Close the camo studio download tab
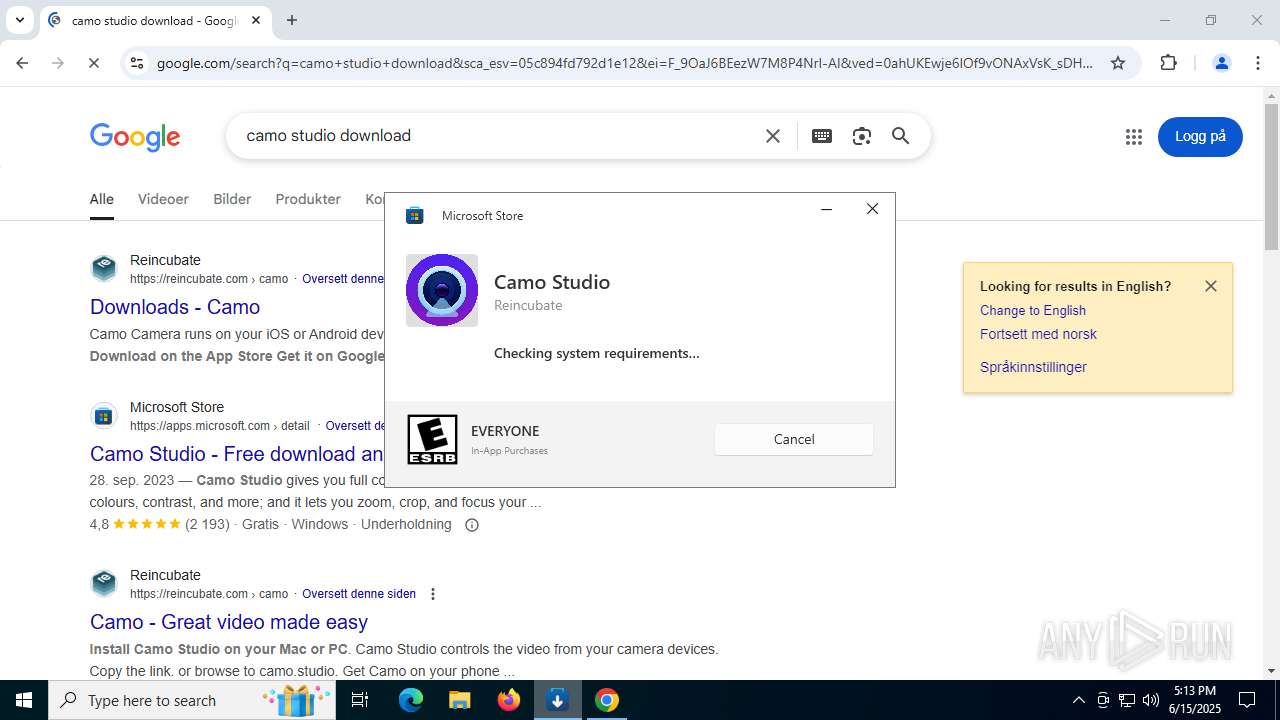The height and width of the screenshot is (720, 1280). (256, 20)
